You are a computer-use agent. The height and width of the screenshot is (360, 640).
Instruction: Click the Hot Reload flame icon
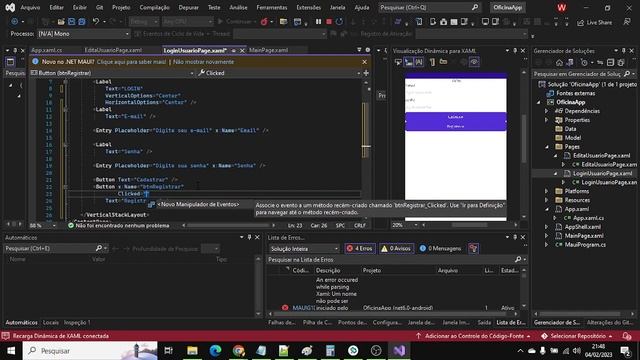point(264,22)
